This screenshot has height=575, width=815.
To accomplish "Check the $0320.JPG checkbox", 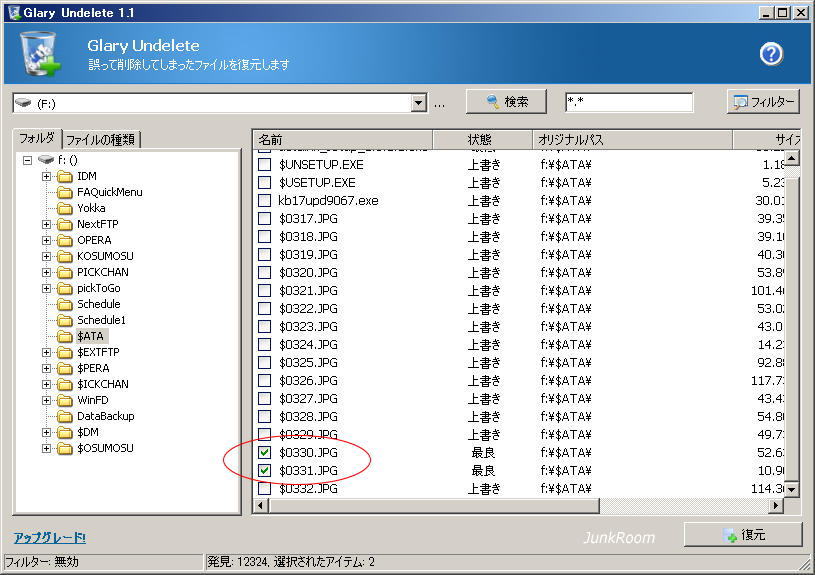I will point(265,272).
